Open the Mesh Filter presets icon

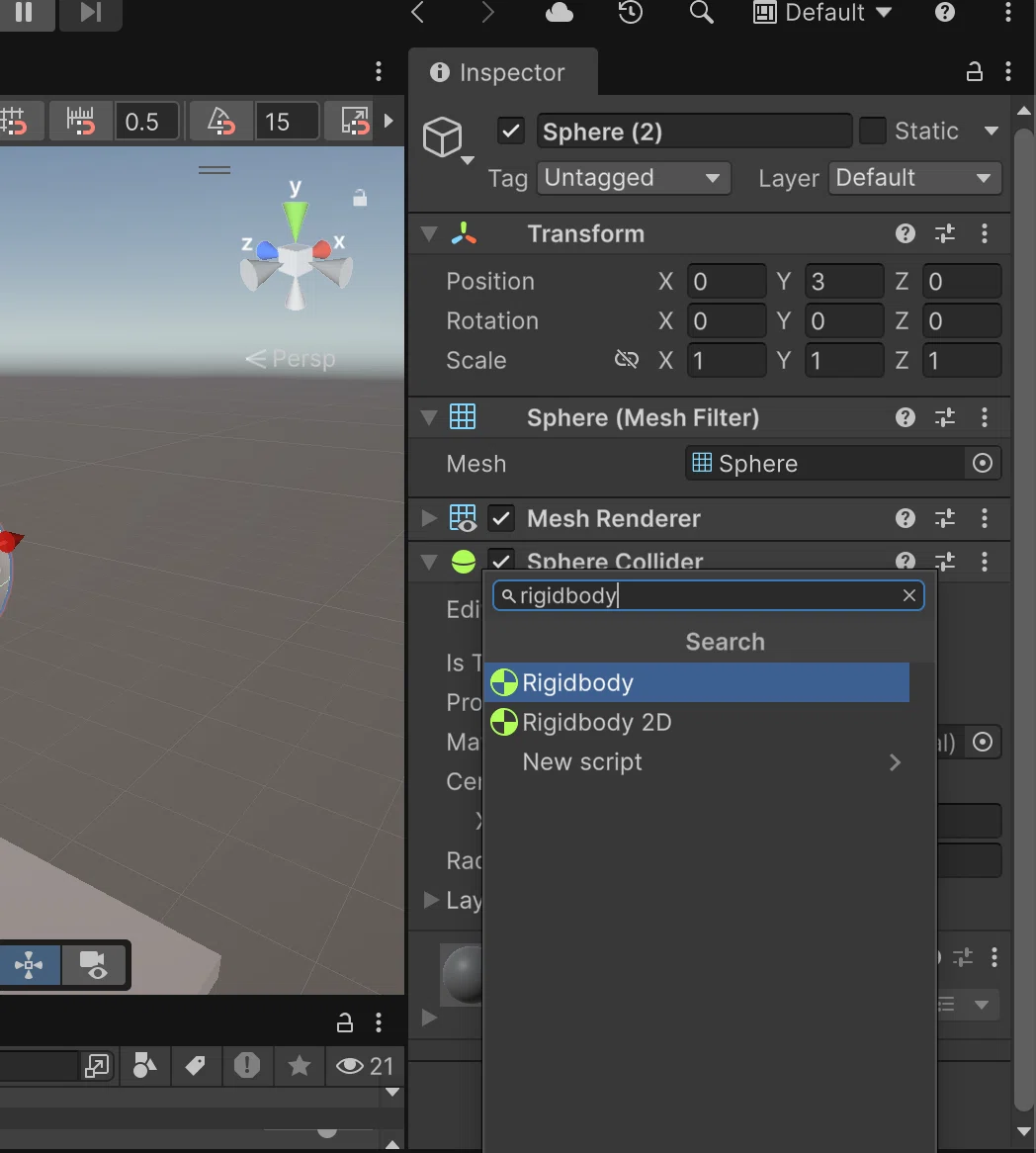(945, 417)
